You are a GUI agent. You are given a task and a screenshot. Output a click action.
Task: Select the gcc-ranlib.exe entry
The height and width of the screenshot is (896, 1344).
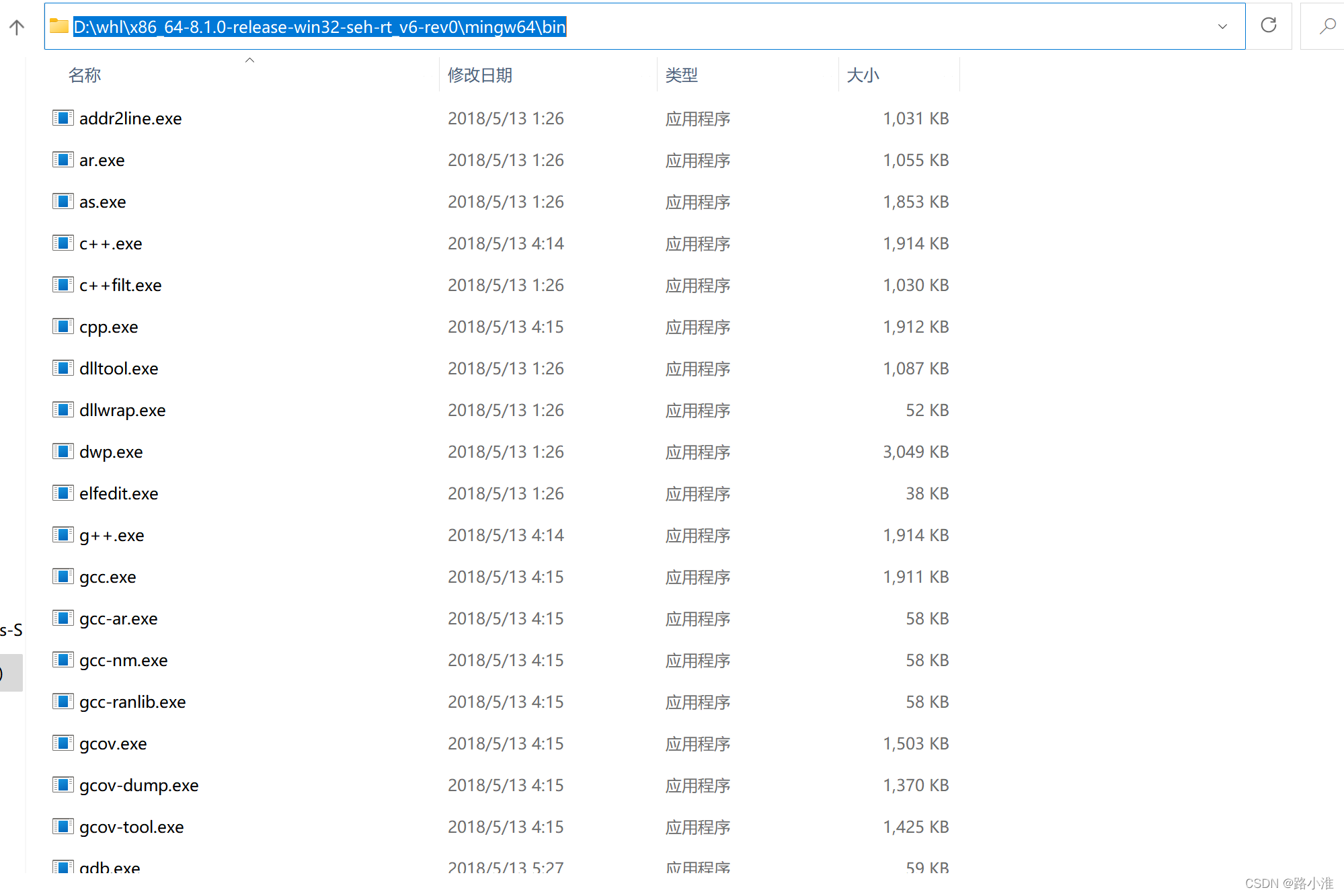click(x=132, y=701)
